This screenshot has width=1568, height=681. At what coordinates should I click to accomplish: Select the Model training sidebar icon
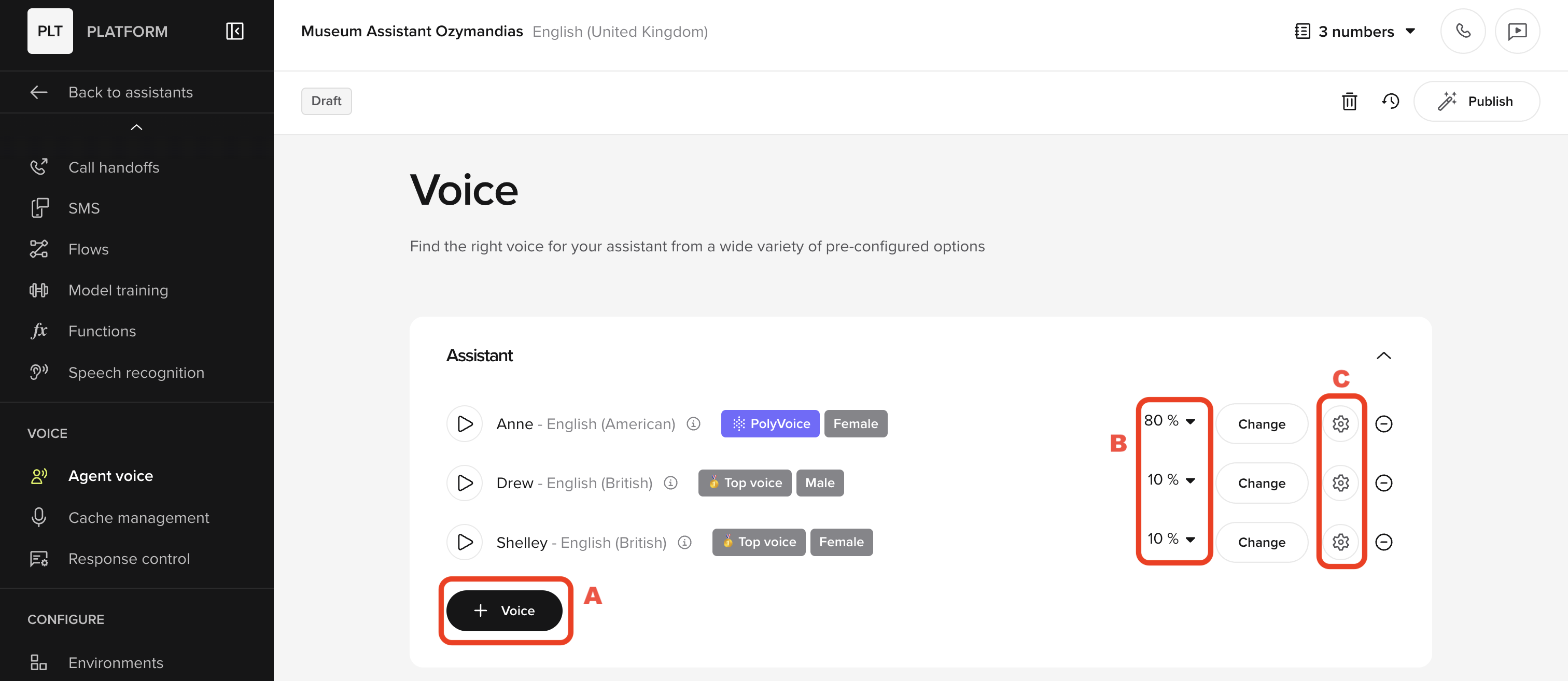tap(39, 290)
